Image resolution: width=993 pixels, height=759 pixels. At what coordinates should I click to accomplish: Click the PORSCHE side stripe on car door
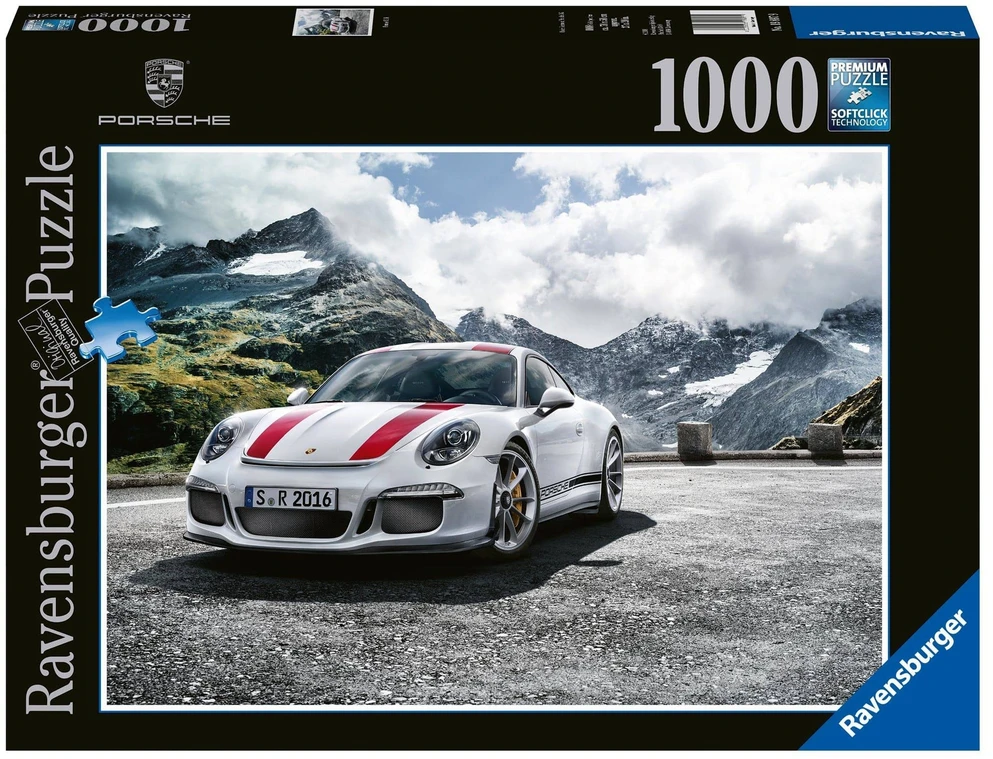tap(570, 486)
